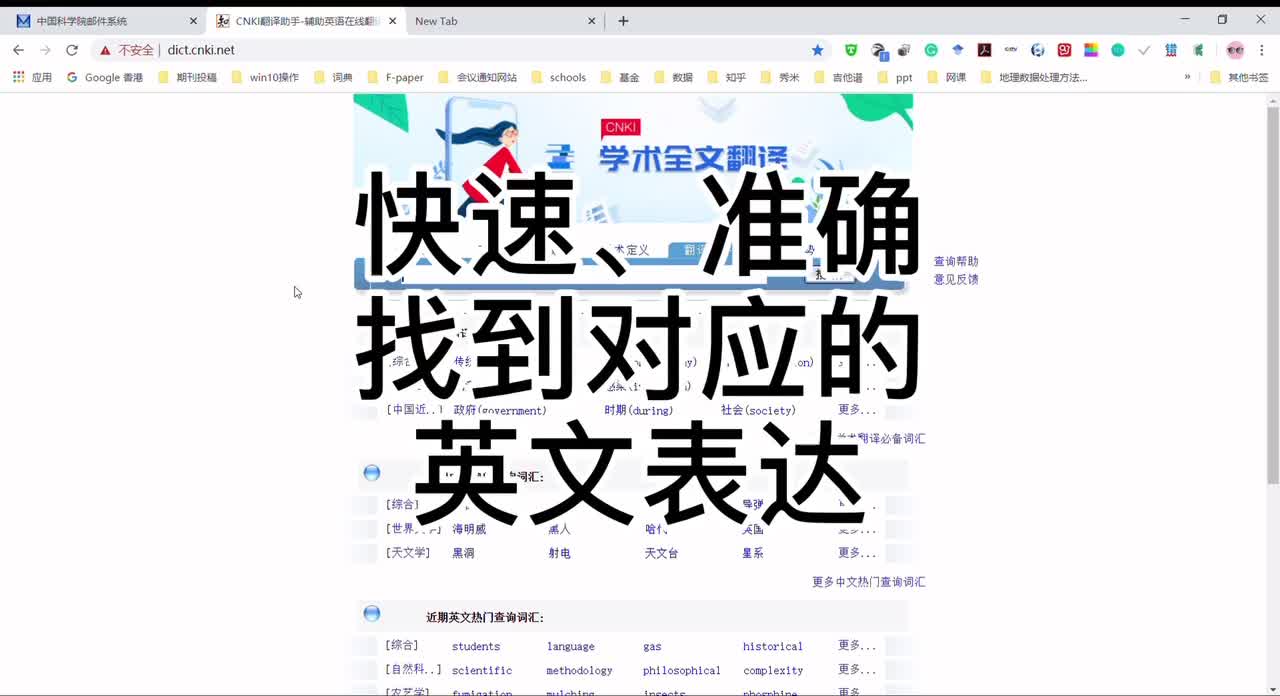Open the Adobe Acrobat extension icon
Viewport: 1280px width, 696px height.
(985, 50)
